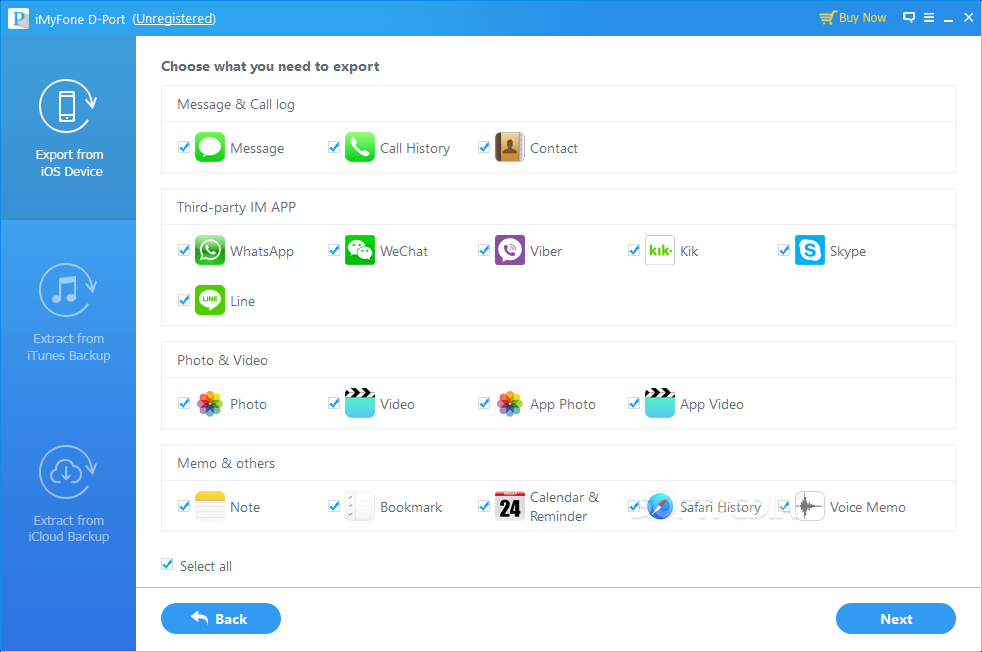Click the WhatsApp icon
This screenshot has height=652, width=982.
coord(210,251)
